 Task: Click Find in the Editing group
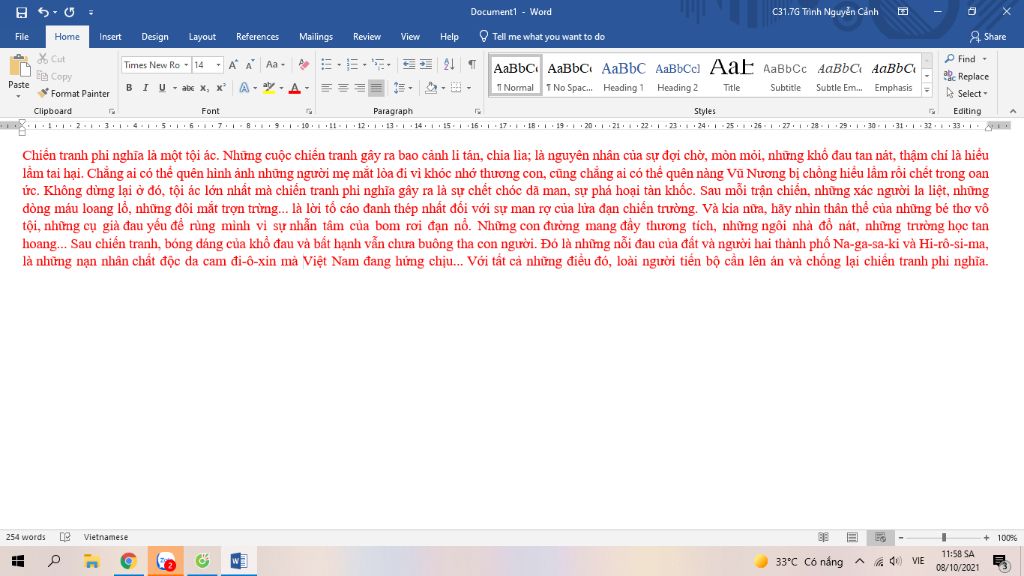(x=961, y=59)
